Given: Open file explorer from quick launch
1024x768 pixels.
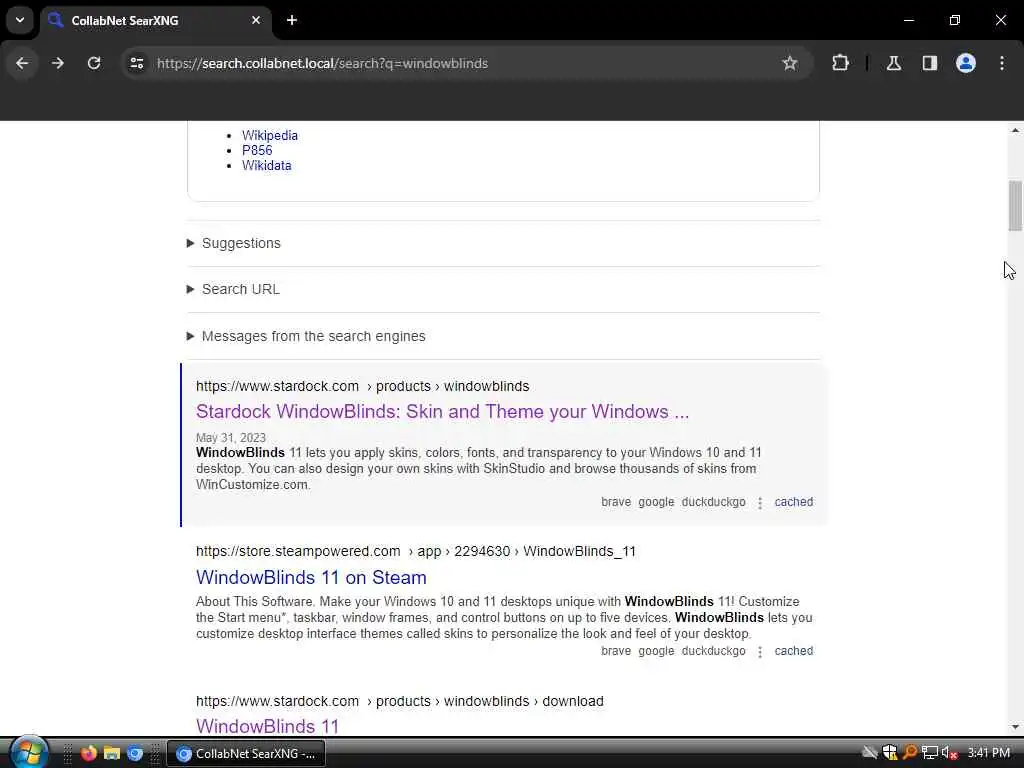Looking at the screenshot, I should 112,753.
